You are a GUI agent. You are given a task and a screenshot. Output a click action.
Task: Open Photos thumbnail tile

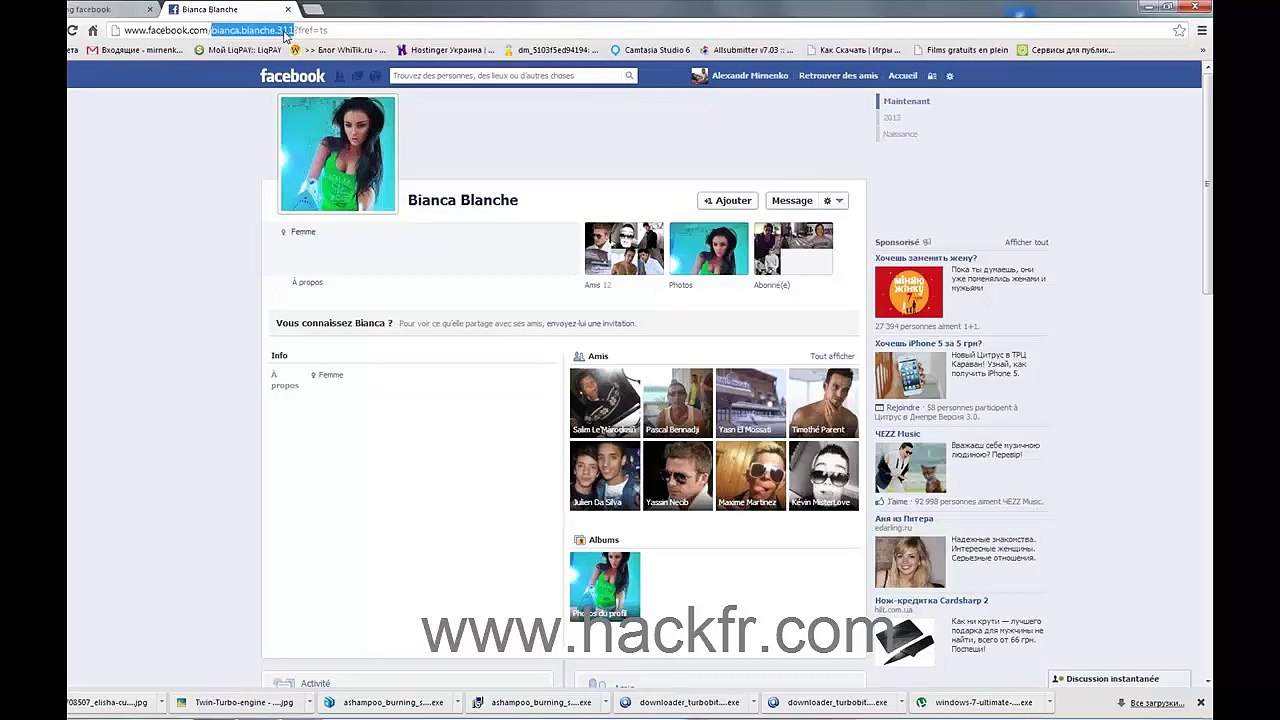click(x=709, y=248)
